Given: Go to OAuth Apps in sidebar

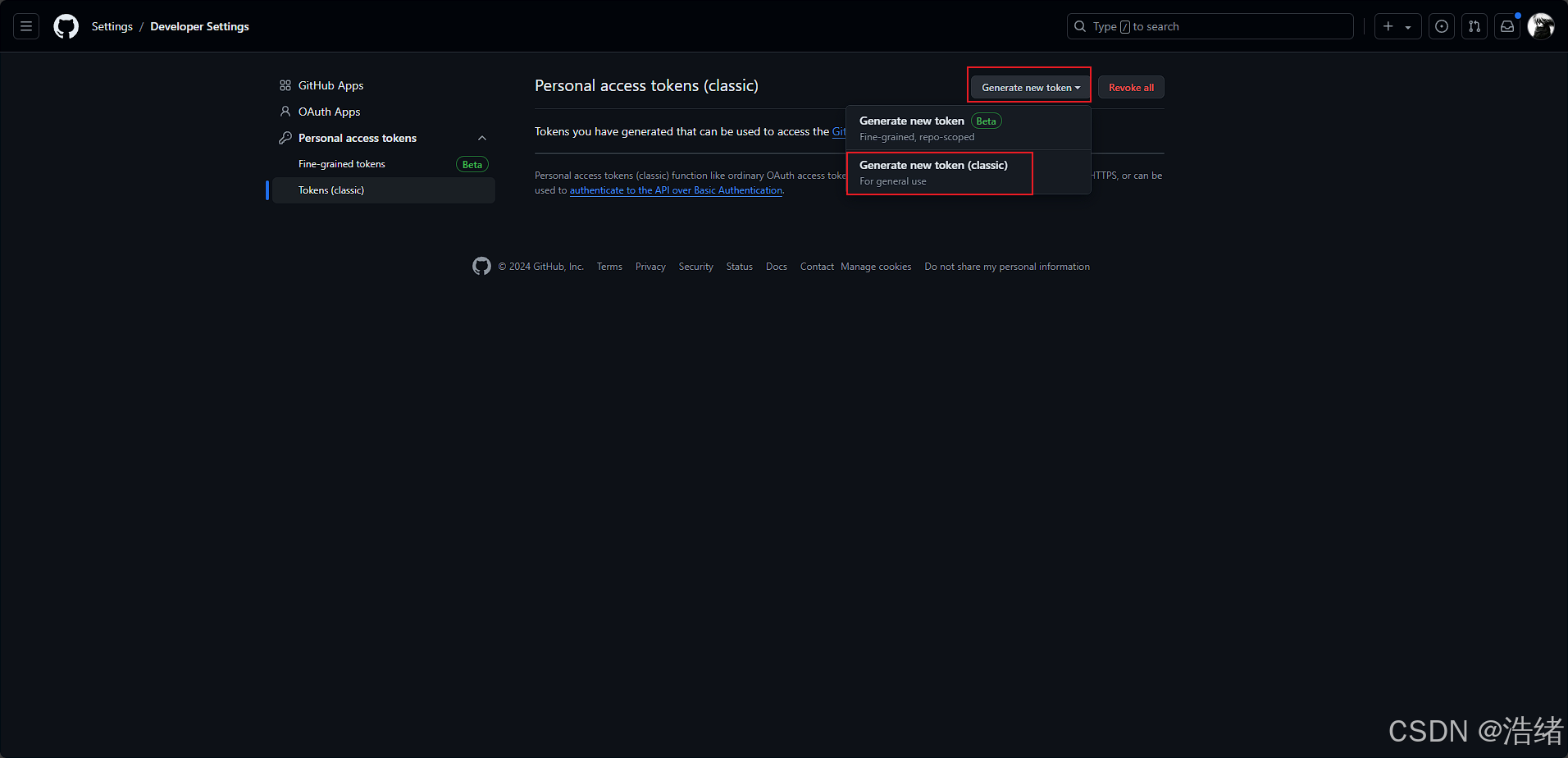Looking at the screenshot, I should (329, 112).
